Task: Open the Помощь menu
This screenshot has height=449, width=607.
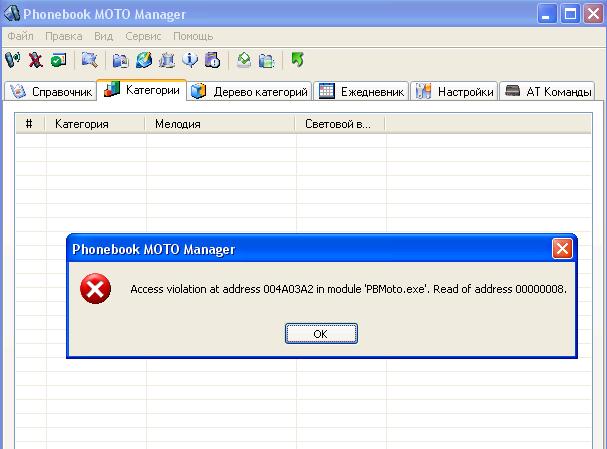Action: (x=193, y=36)
